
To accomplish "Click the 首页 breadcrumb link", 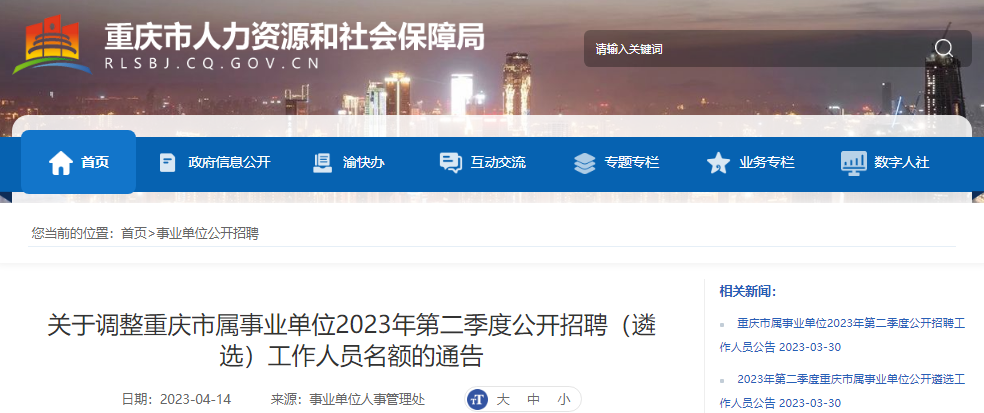I will coord(134,233).
